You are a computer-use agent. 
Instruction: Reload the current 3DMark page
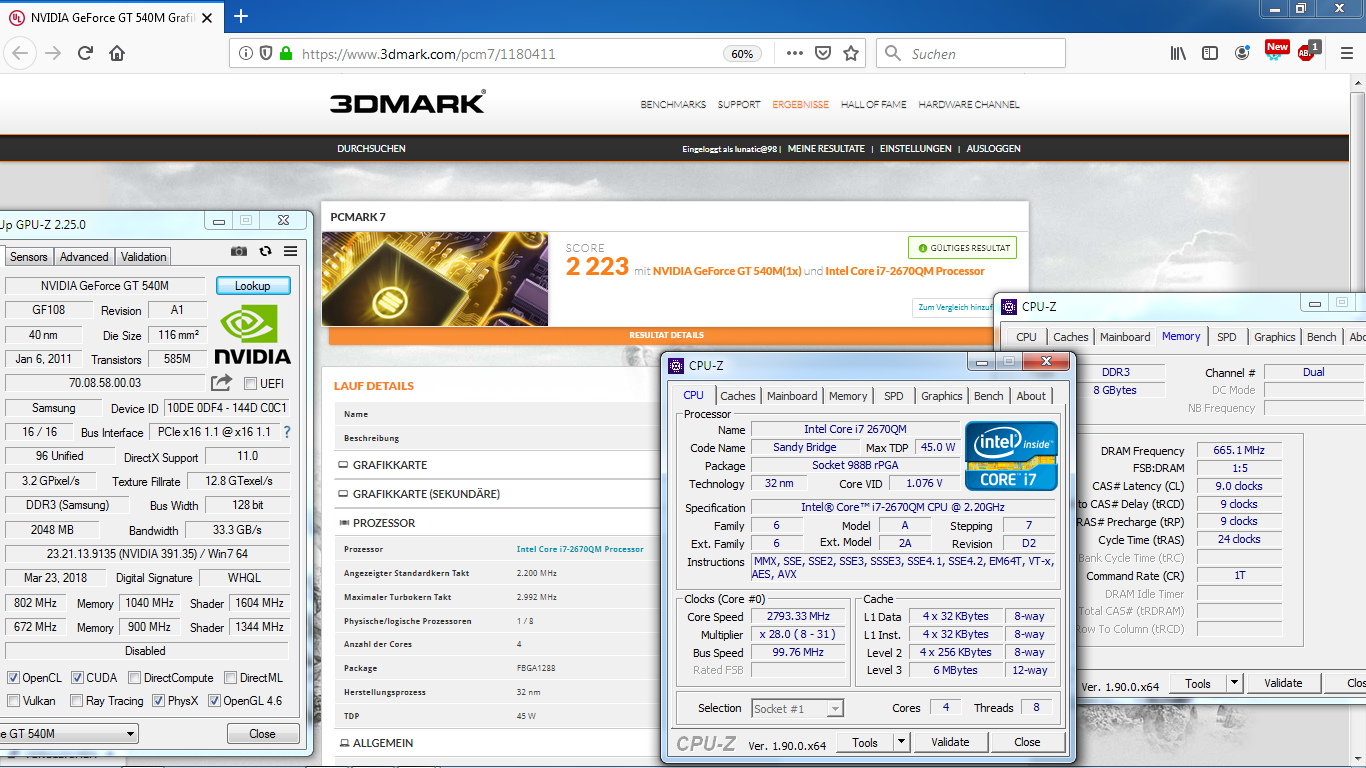point(85,54)
